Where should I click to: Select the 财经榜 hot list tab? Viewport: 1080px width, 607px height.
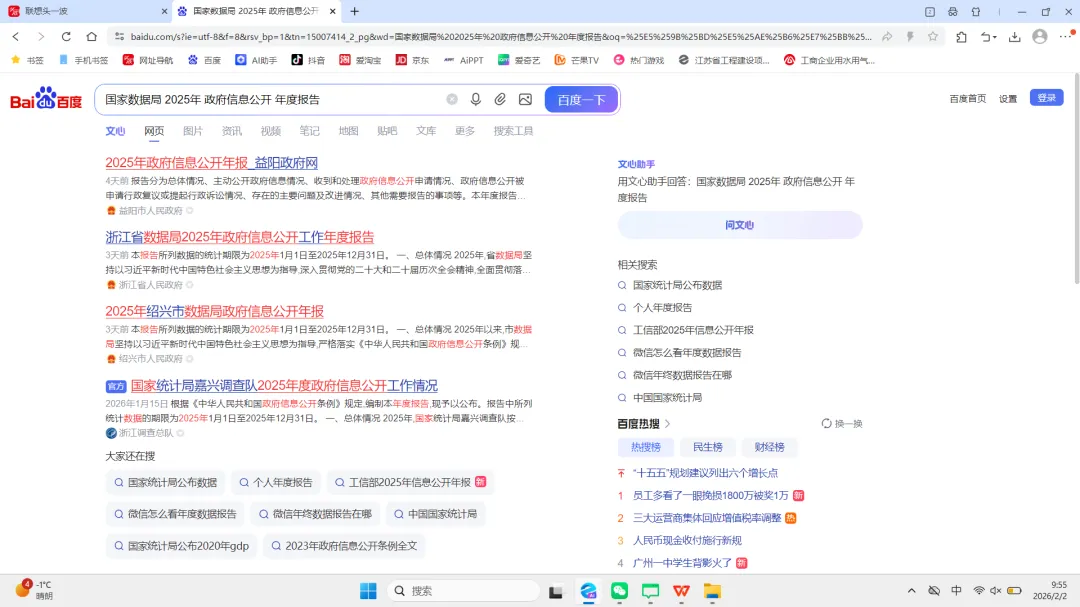click(x=769, y=447)
